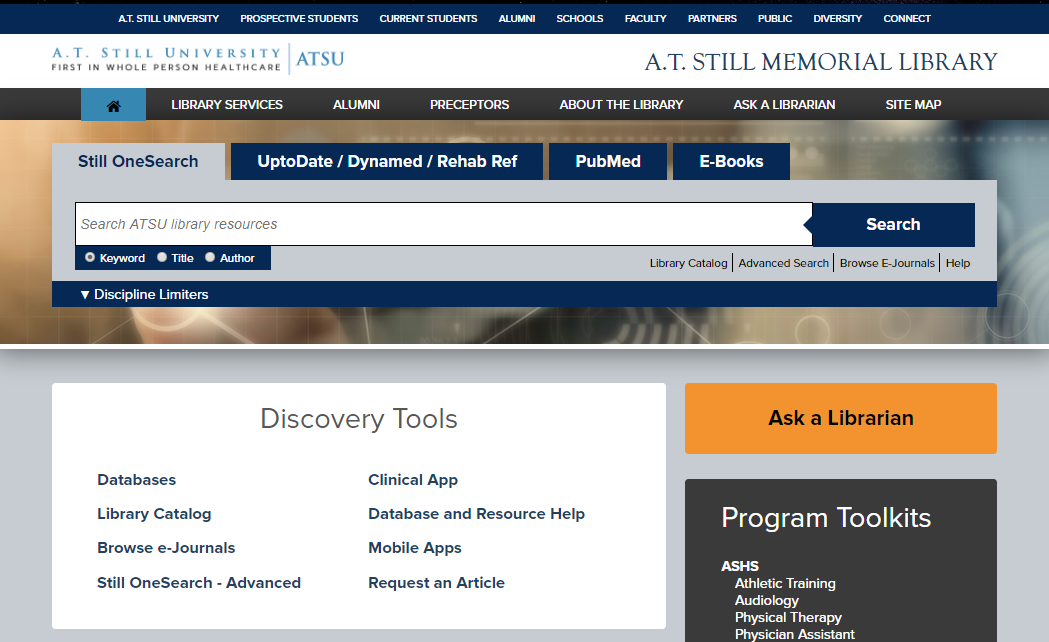Click the Help link beside Browse E-Journals

(957, 263)
